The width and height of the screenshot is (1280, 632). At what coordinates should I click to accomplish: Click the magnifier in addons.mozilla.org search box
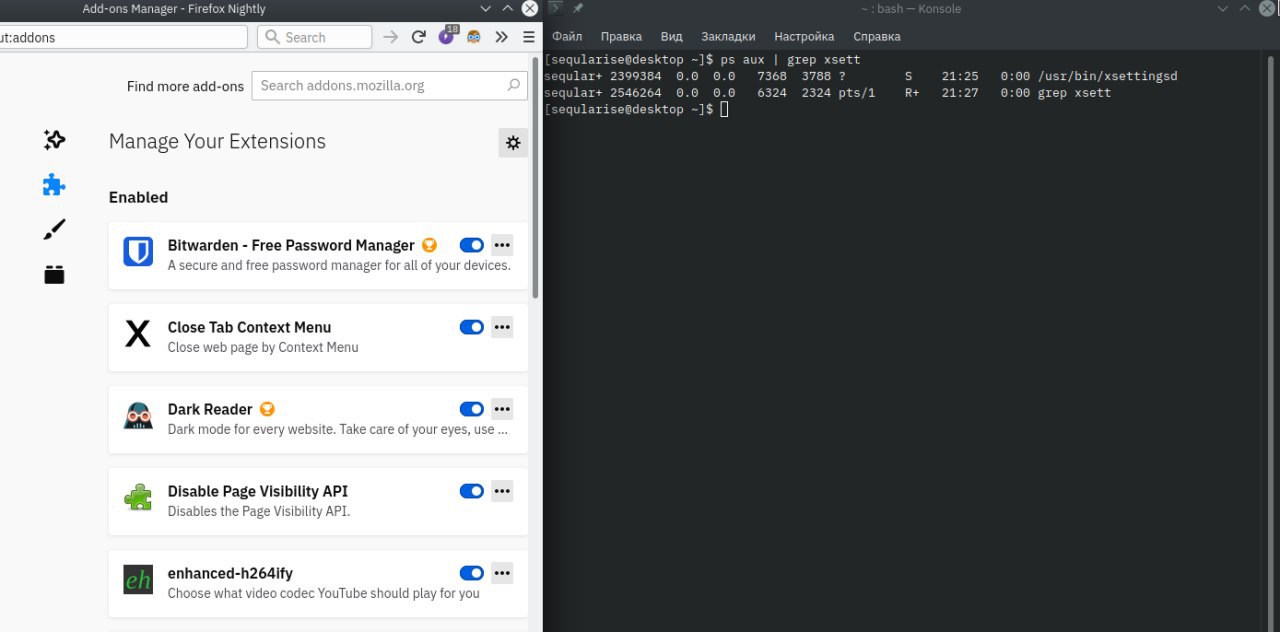[514, 85]
